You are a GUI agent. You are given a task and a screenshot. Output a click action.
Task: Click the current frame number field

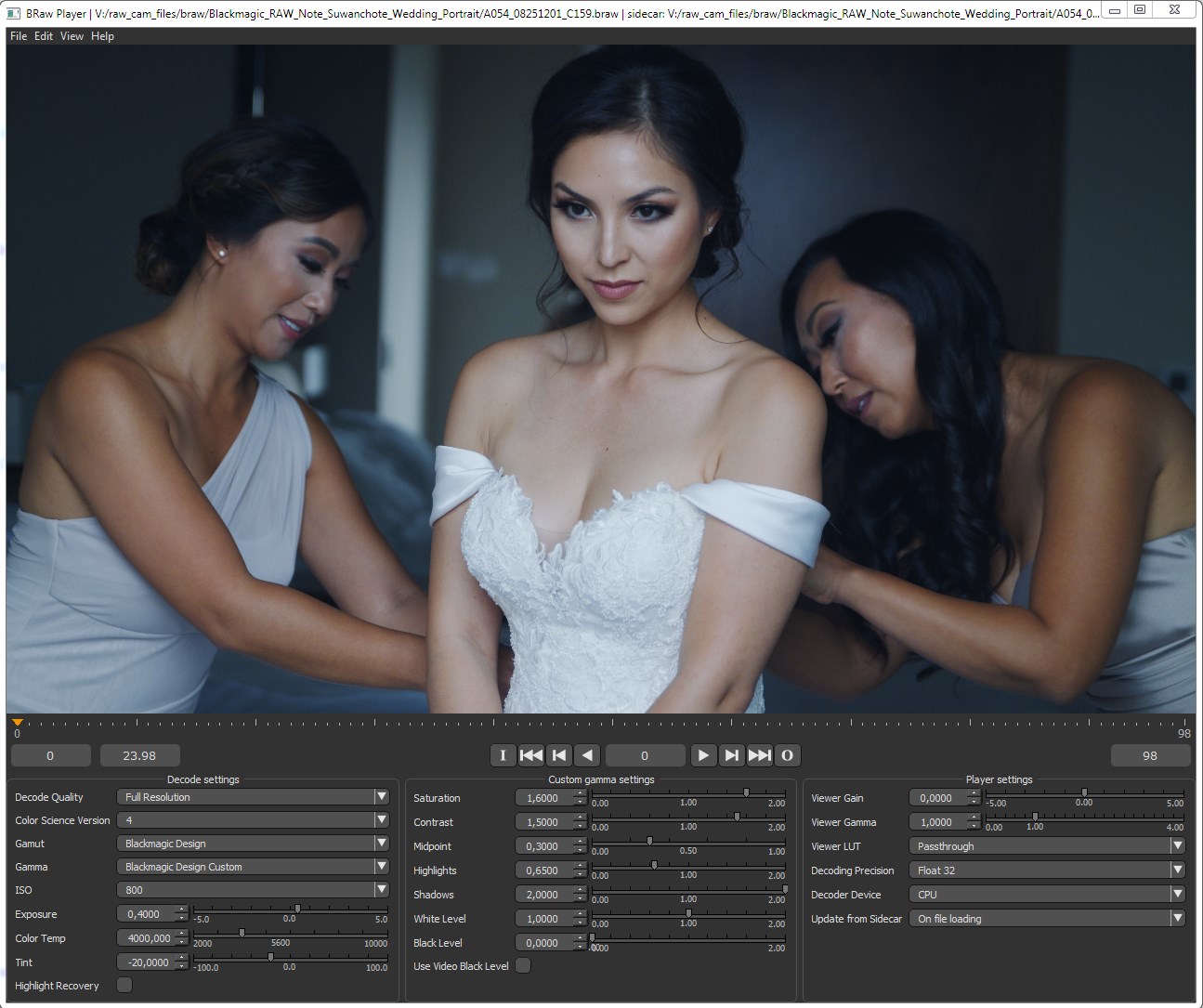[645, 755]
